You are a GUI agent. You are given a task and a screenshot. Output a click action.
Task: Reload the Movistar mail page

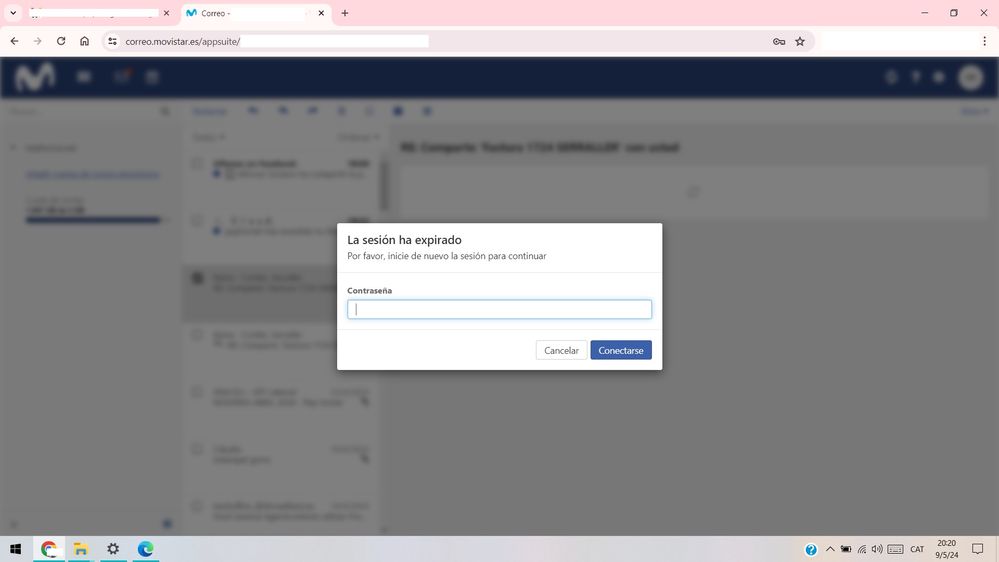[x=61, y=41]
